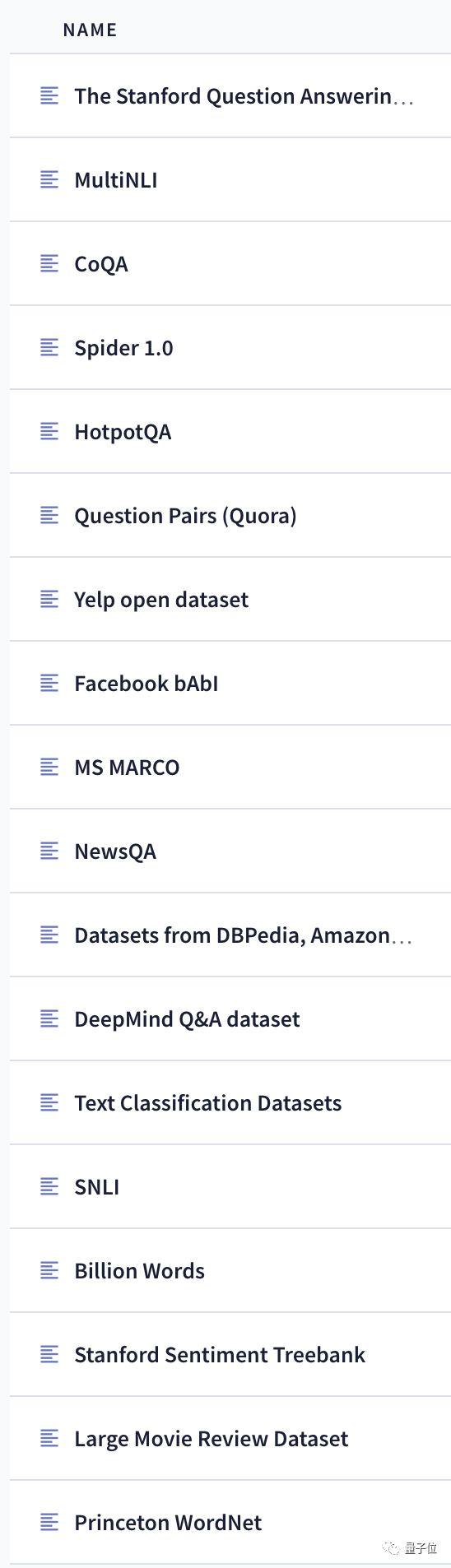The height and width of the screenshot is (1568, 451).
Task: Click the document icon beside SNLI
Action: pos(49,1186)
